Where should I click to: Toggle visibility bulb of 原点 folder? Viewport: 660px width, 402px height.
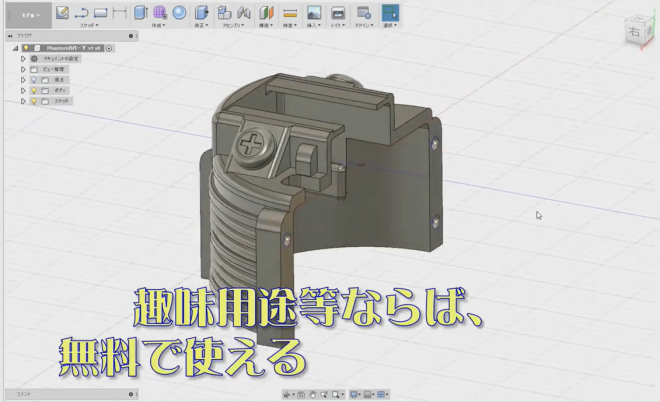coord(33,80)
